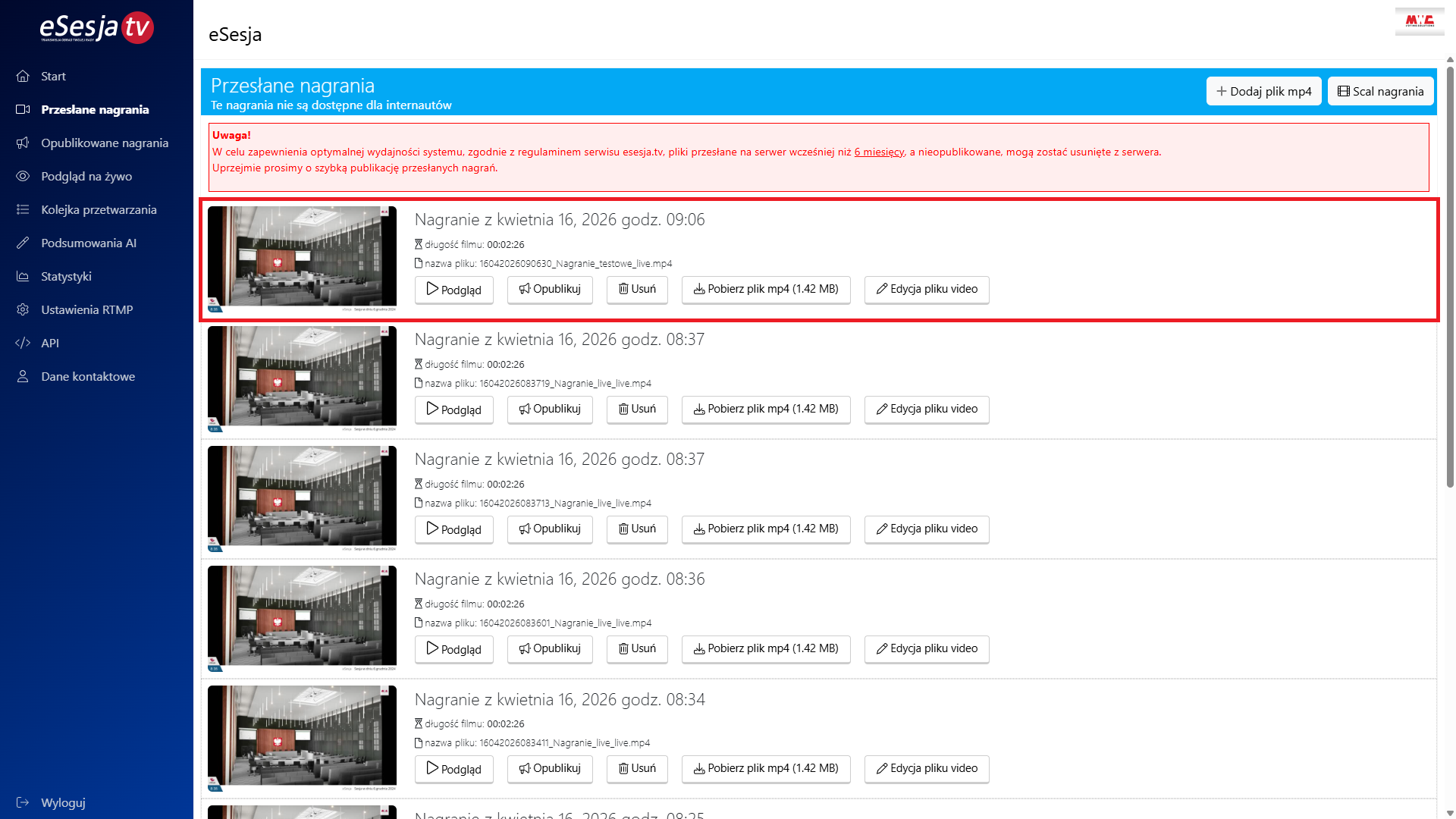Click the Wyloguj logout icon
This screenshot has width=1456, height=819.
click(23, 802)
